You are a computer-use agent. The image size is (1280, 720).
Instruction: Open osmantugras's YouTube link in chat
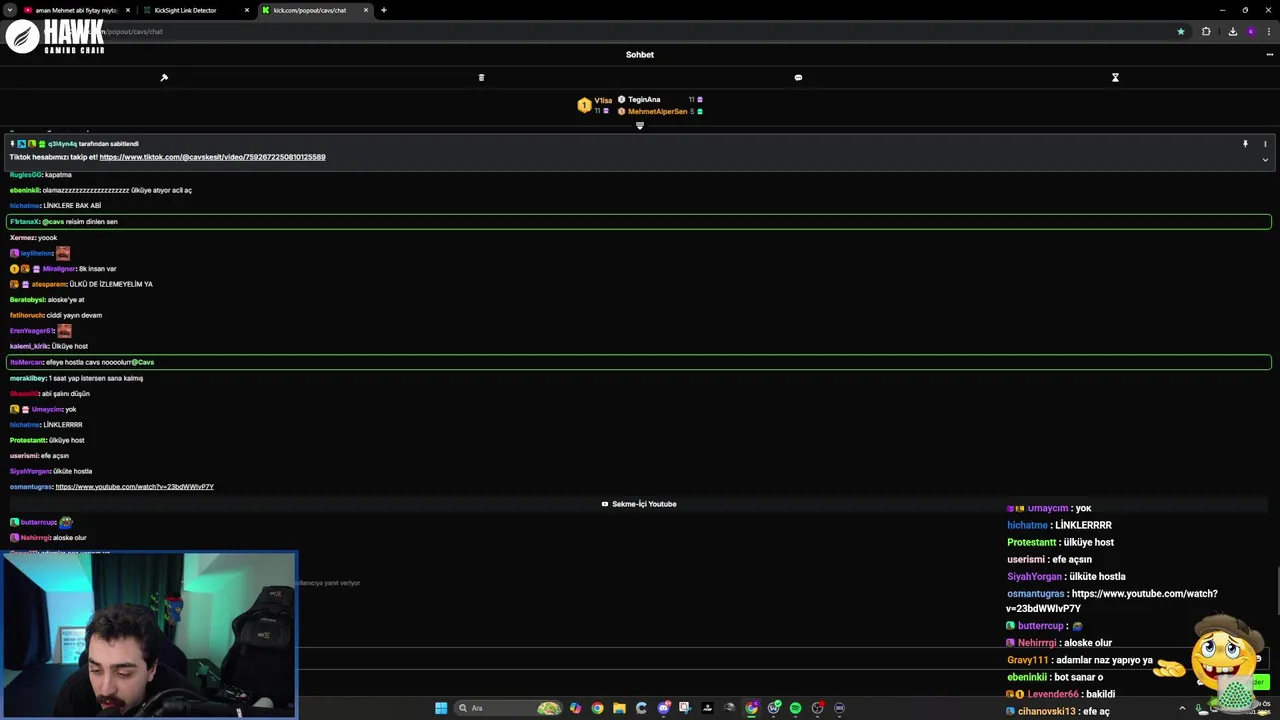click(x=135, y=487)
